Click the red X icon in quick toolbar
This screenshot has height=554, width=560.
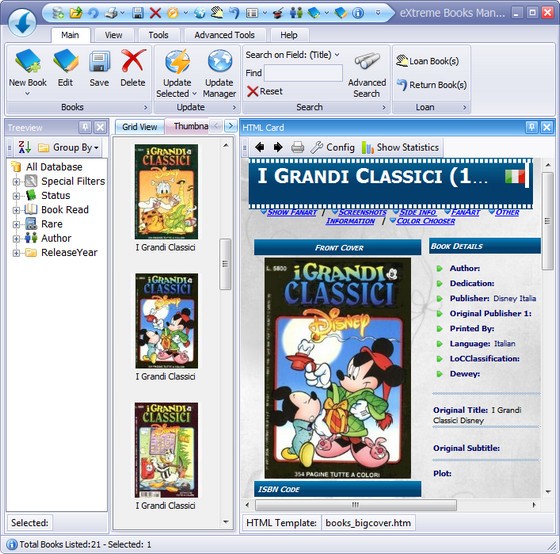click(x=155, y=13)
